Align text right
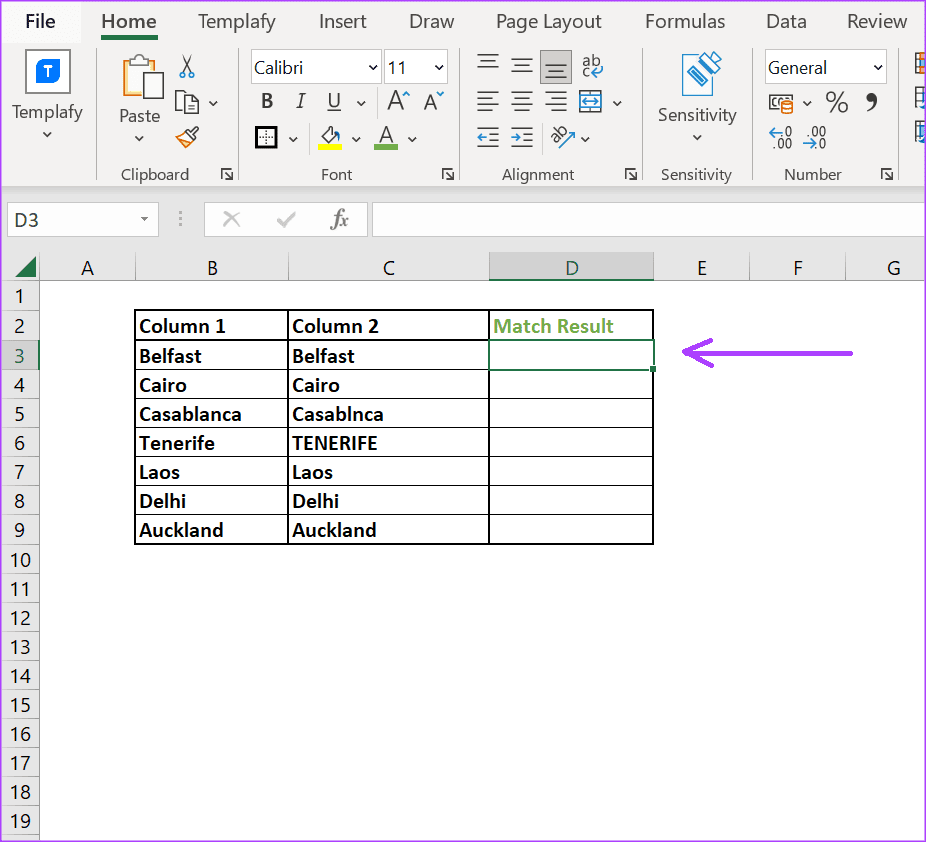The width and height of the screenshot is (926, 842). tap(555, 102)
